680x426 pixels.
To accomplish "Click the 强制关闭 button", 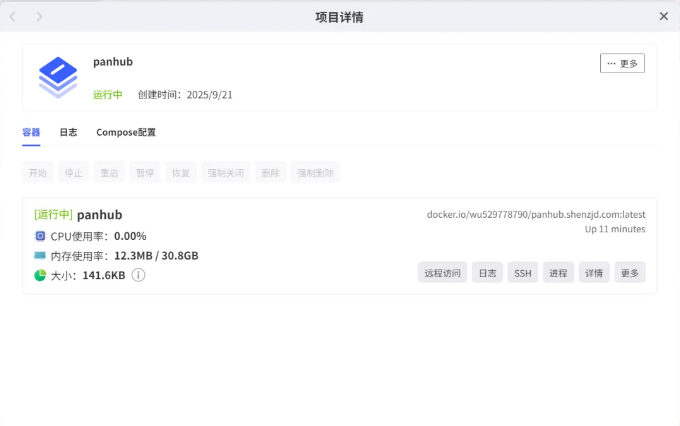I will click(226, 173).
